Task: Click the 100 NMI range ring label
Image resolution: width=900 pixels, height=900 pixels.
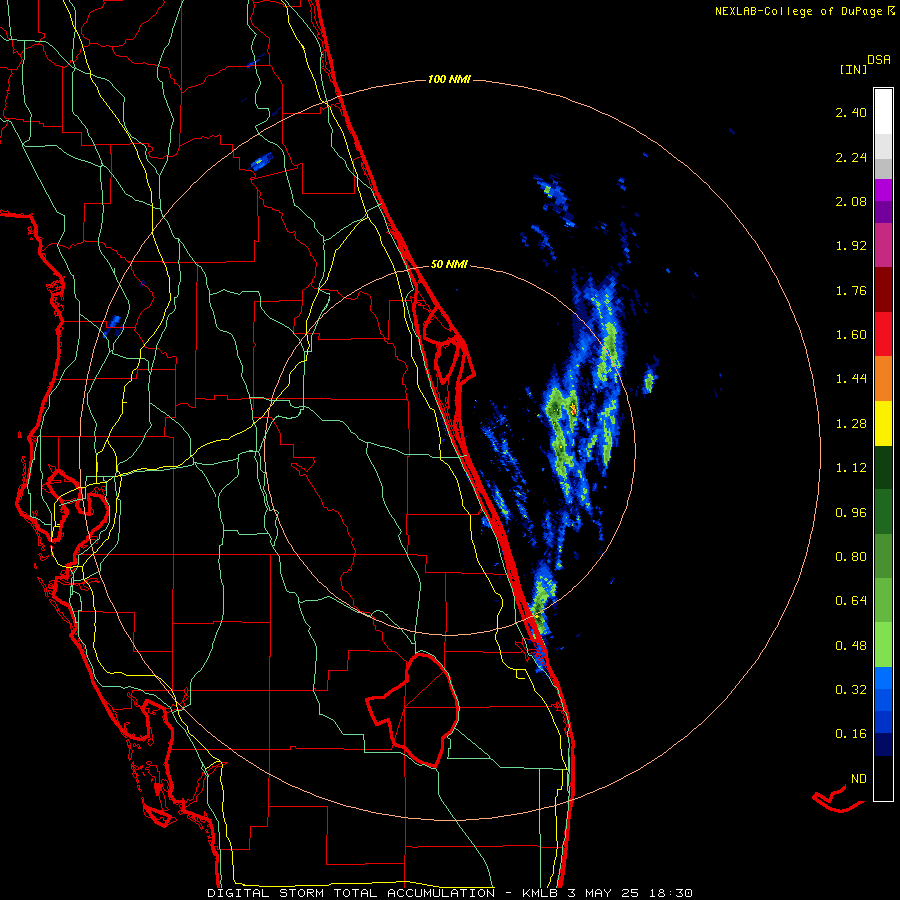Action: click(x=449, y=79)
